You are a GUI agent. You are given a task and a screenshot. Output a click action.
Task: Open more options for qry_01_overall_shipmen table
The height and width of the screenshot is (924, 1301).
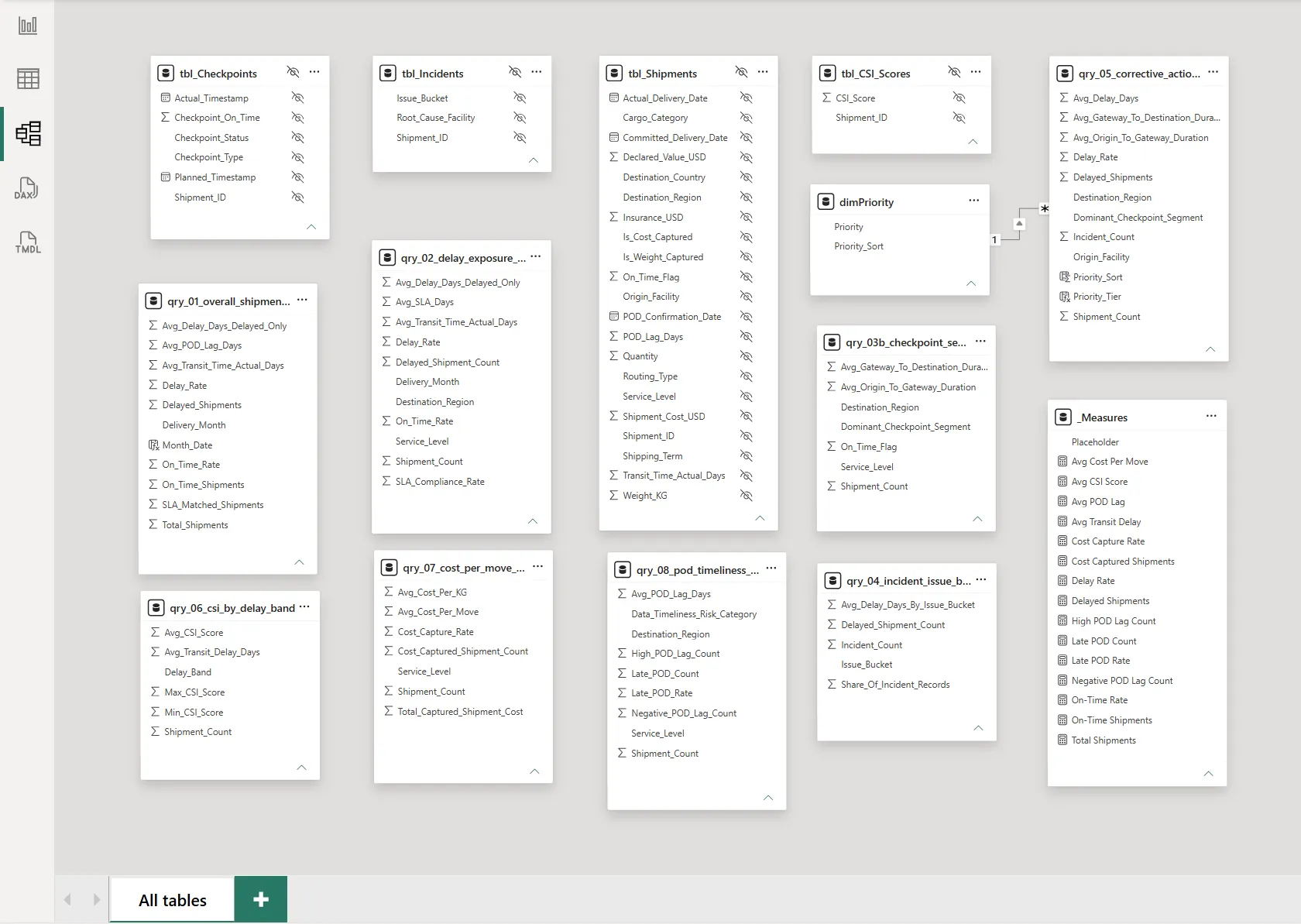coord(302,300)
